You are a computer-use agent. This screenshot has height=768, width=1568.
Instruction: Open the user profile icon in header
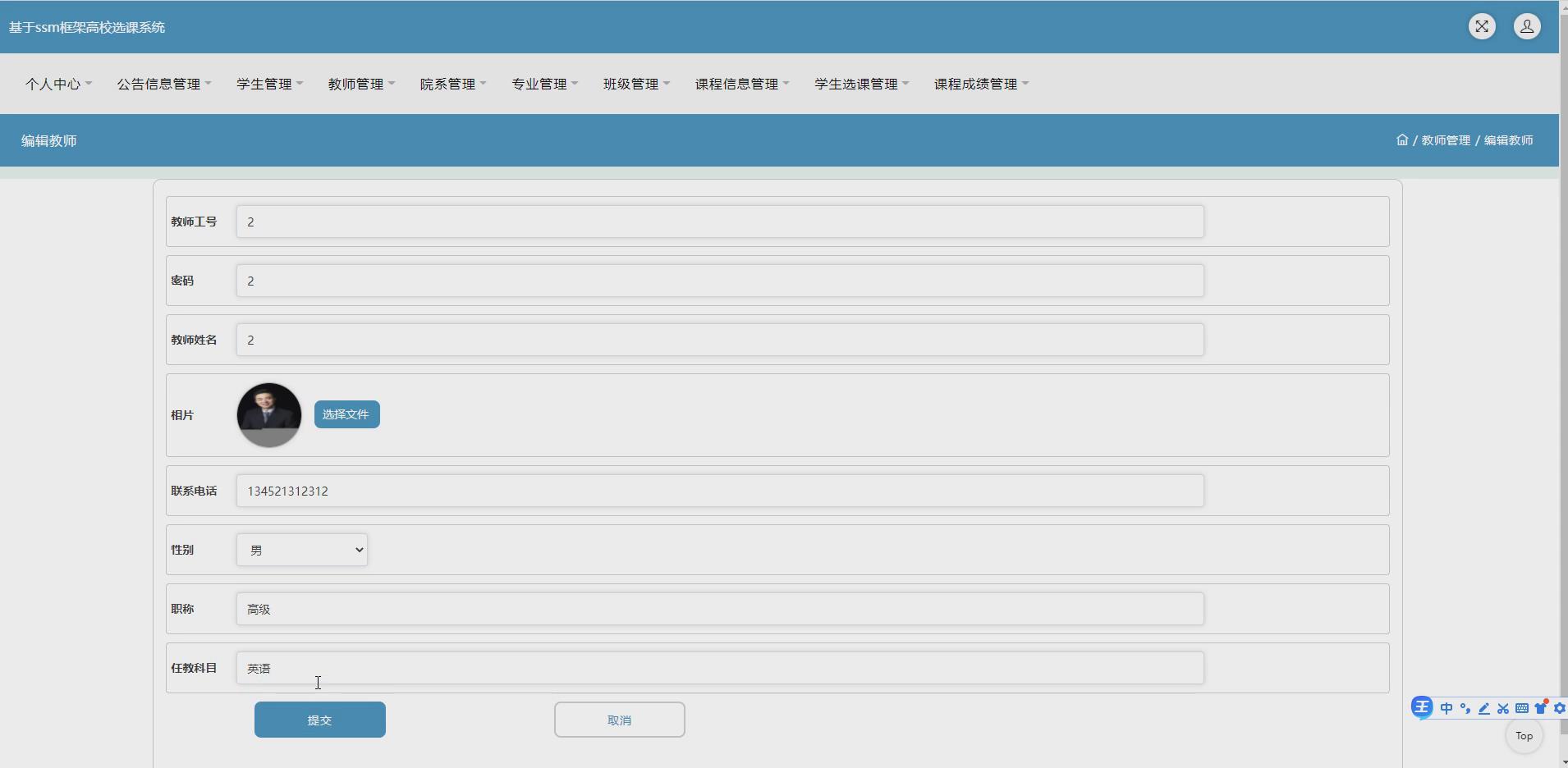1527,27
